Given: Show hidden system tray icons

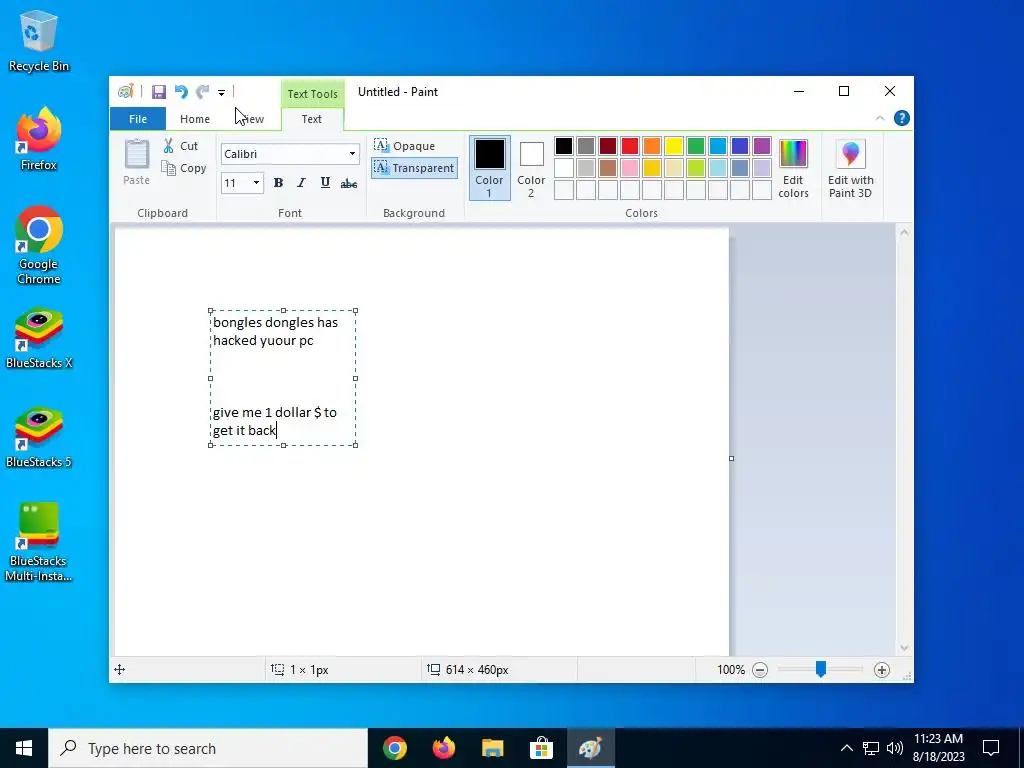Looking at the screenshot, I should [846, 748].
